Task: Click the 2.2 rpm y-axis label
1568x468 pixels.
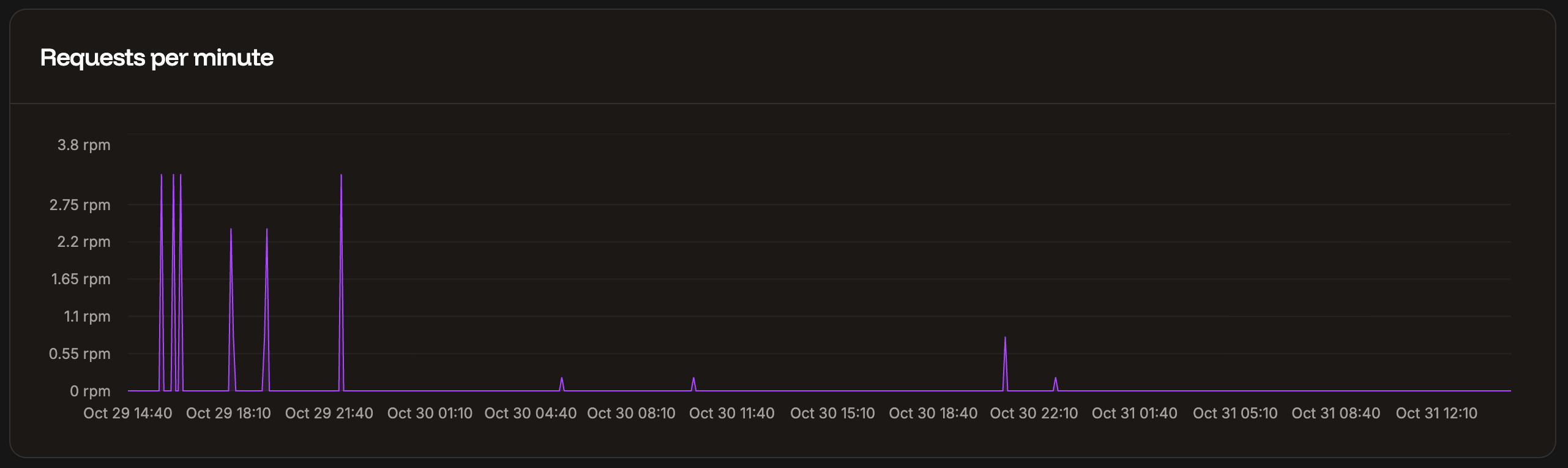Action: coord(84,241)
